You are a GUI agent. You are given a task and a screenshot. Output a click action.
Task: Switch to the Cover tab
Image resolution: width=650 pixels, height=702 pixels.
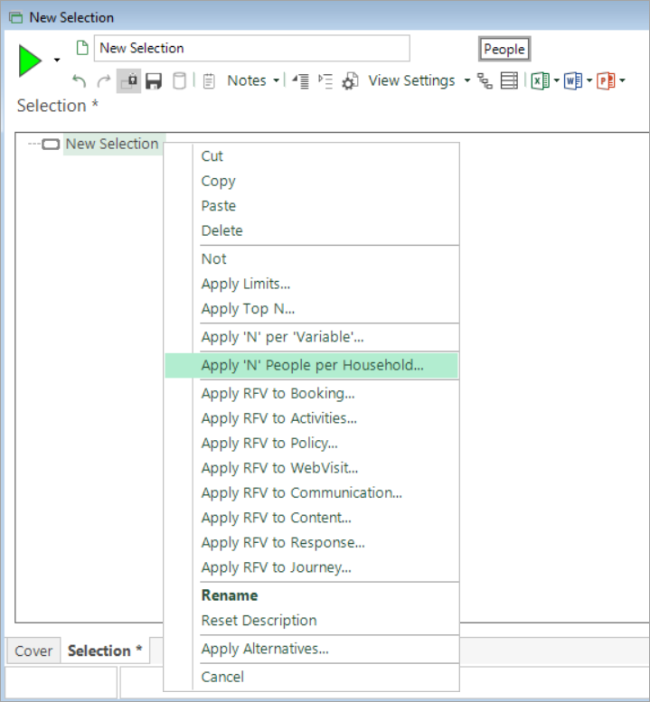tap(34, 651)
